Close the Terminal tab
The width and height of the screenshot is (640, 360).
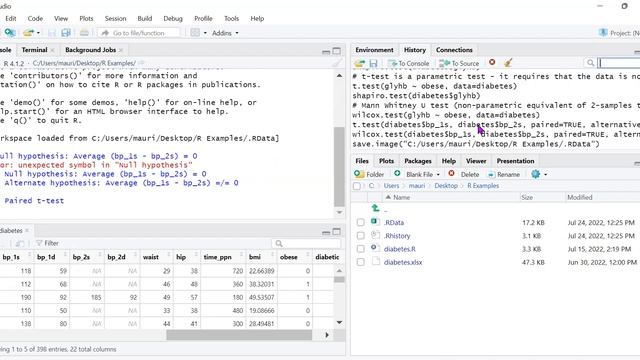coord(52,50)
